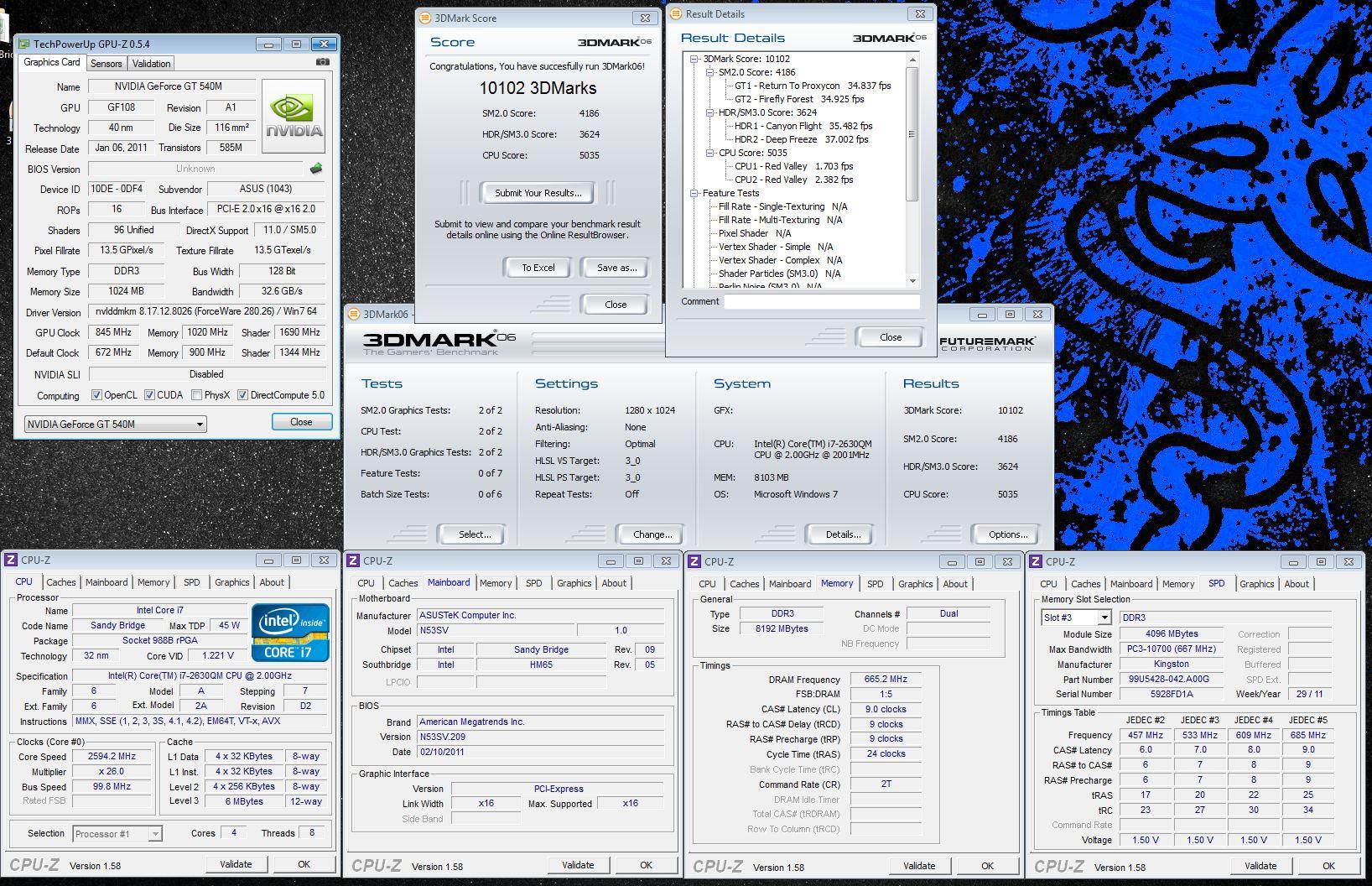Collapse the CPU Score: 5035 tree node
Image resolution: width=1372 pixels, height=886 pixels.
(x=709, y=153)
